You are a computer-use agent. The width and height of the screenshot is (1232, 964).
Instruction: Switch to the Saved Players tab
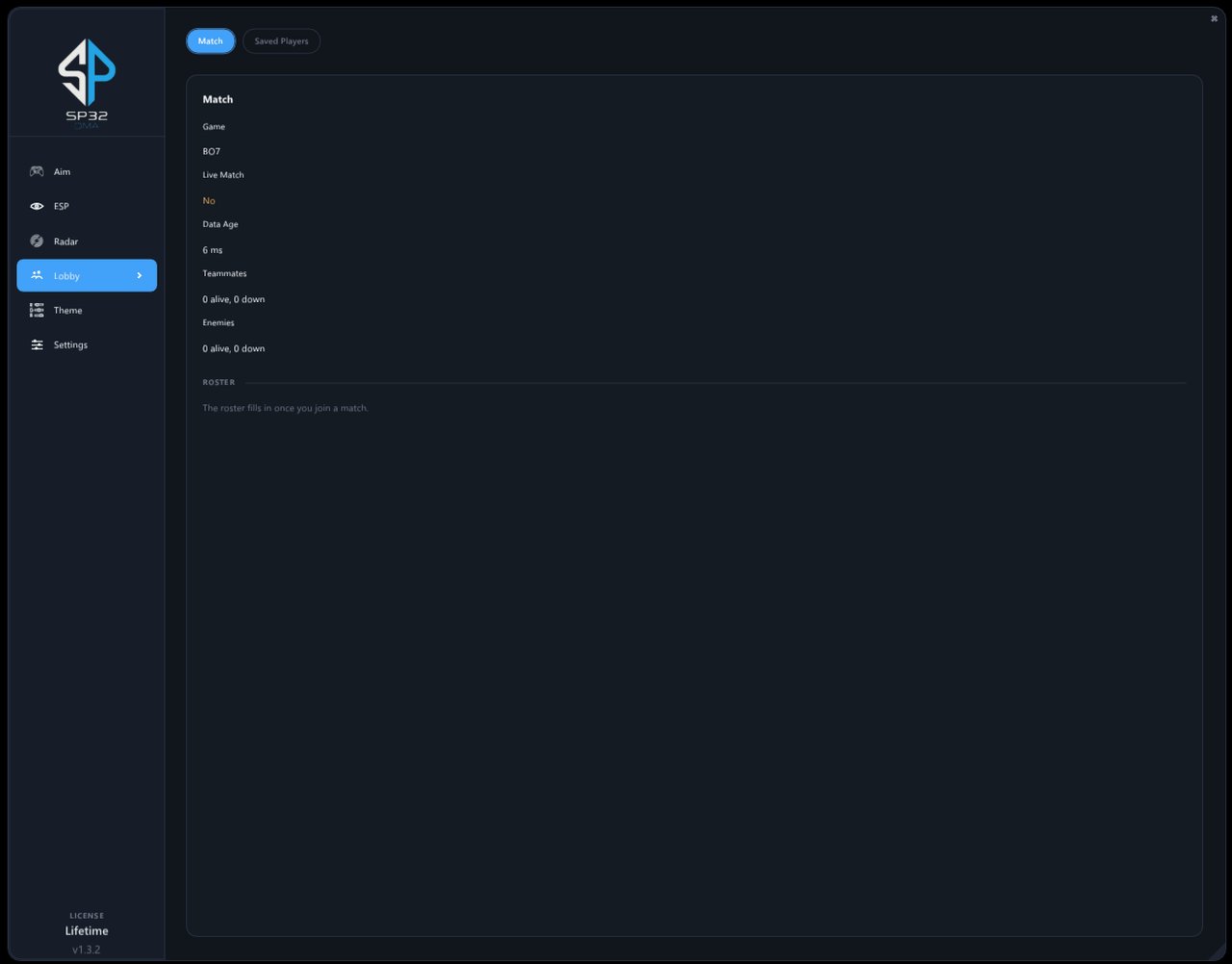[281, 41]
